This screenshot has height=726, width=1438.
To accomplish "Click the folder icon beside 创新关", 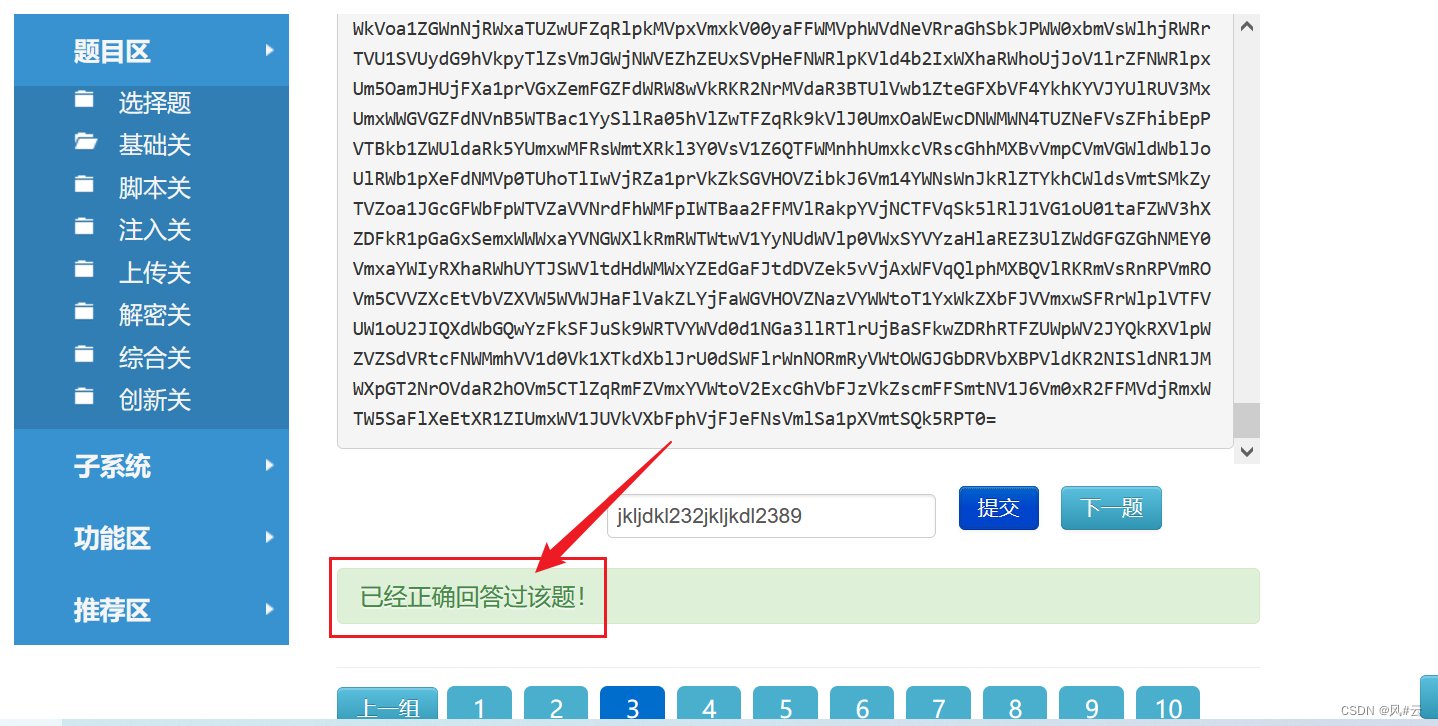I will 84,398.
